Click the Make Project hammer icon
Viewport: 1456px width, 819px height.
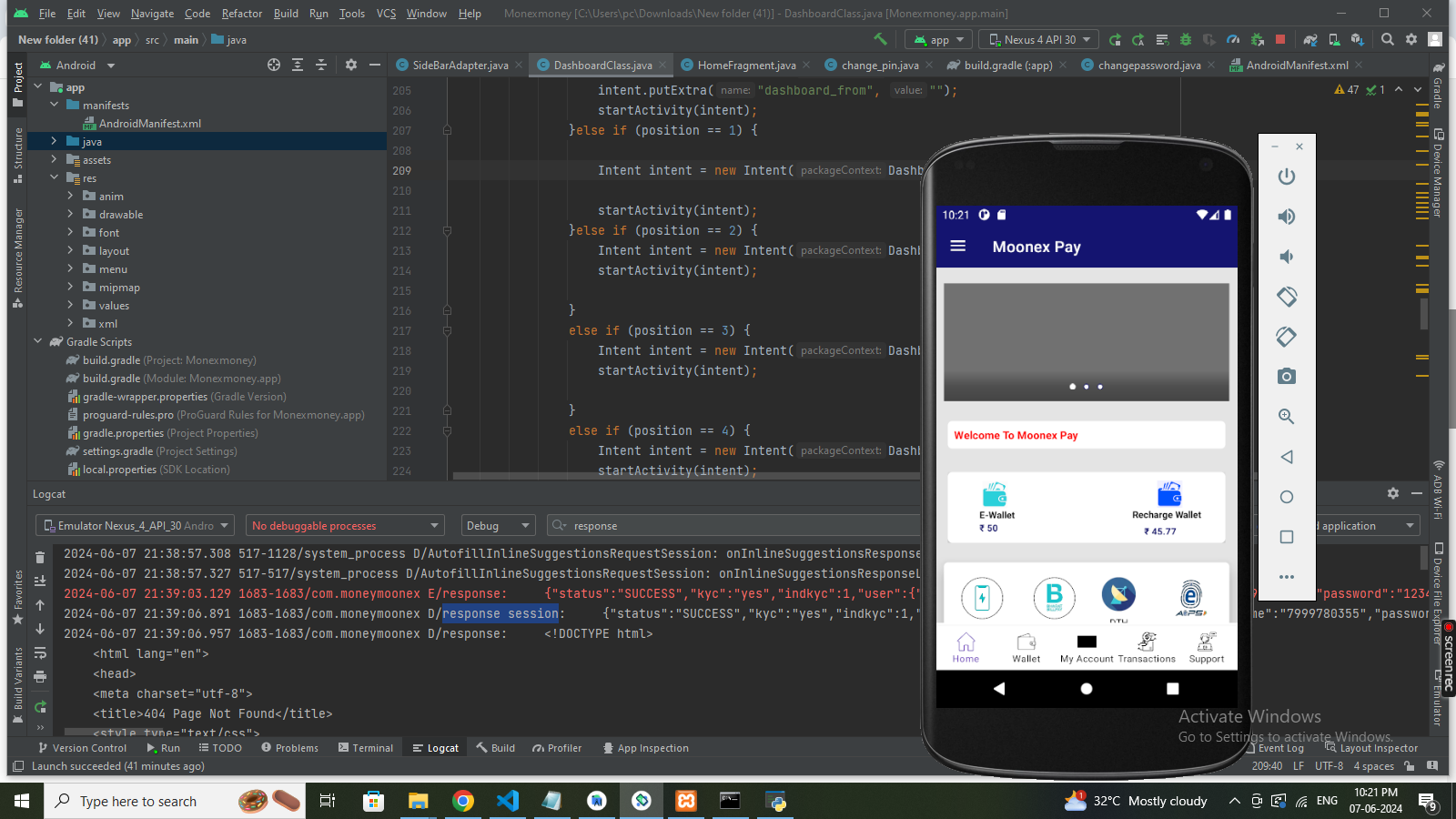[880, 39]
